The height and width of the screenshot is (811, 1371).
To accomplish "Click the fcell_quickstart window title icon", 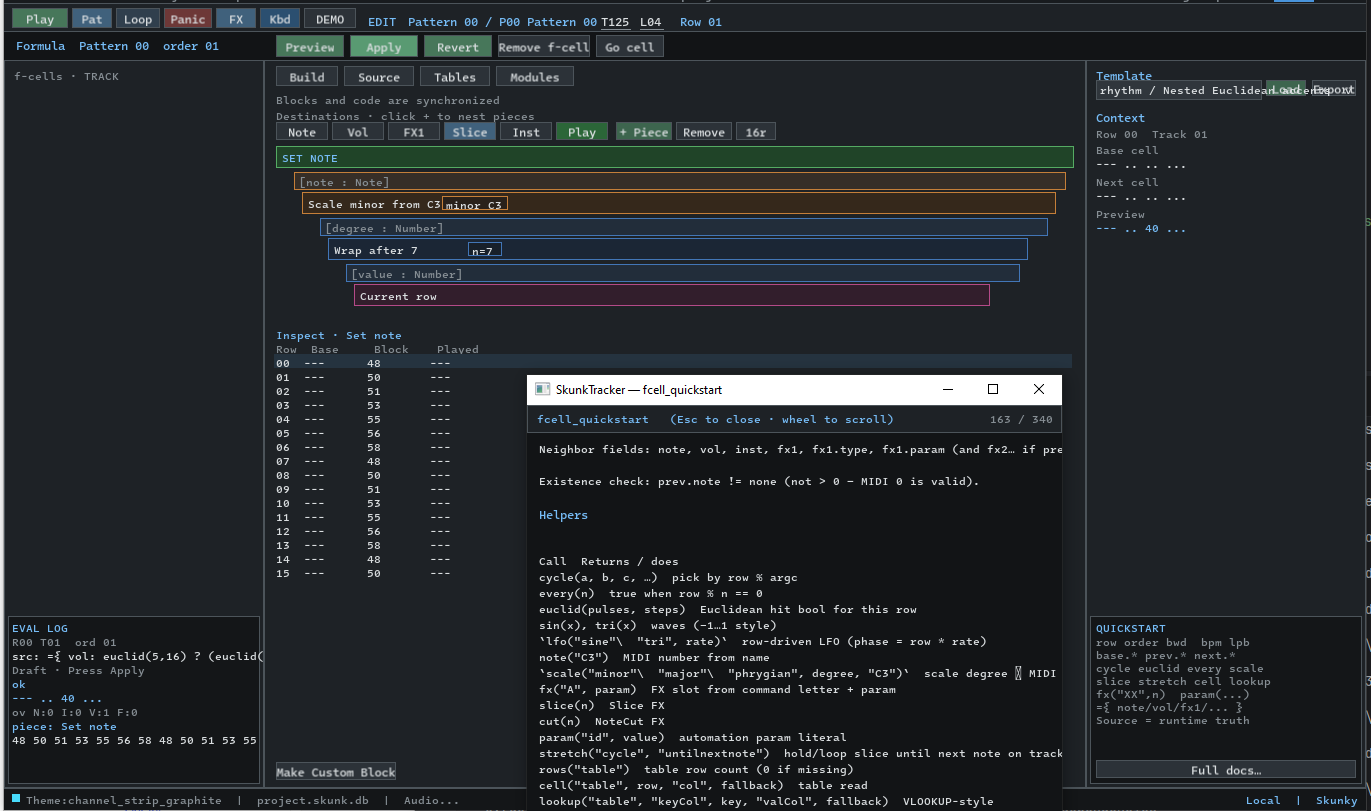I will click(542, 389).
